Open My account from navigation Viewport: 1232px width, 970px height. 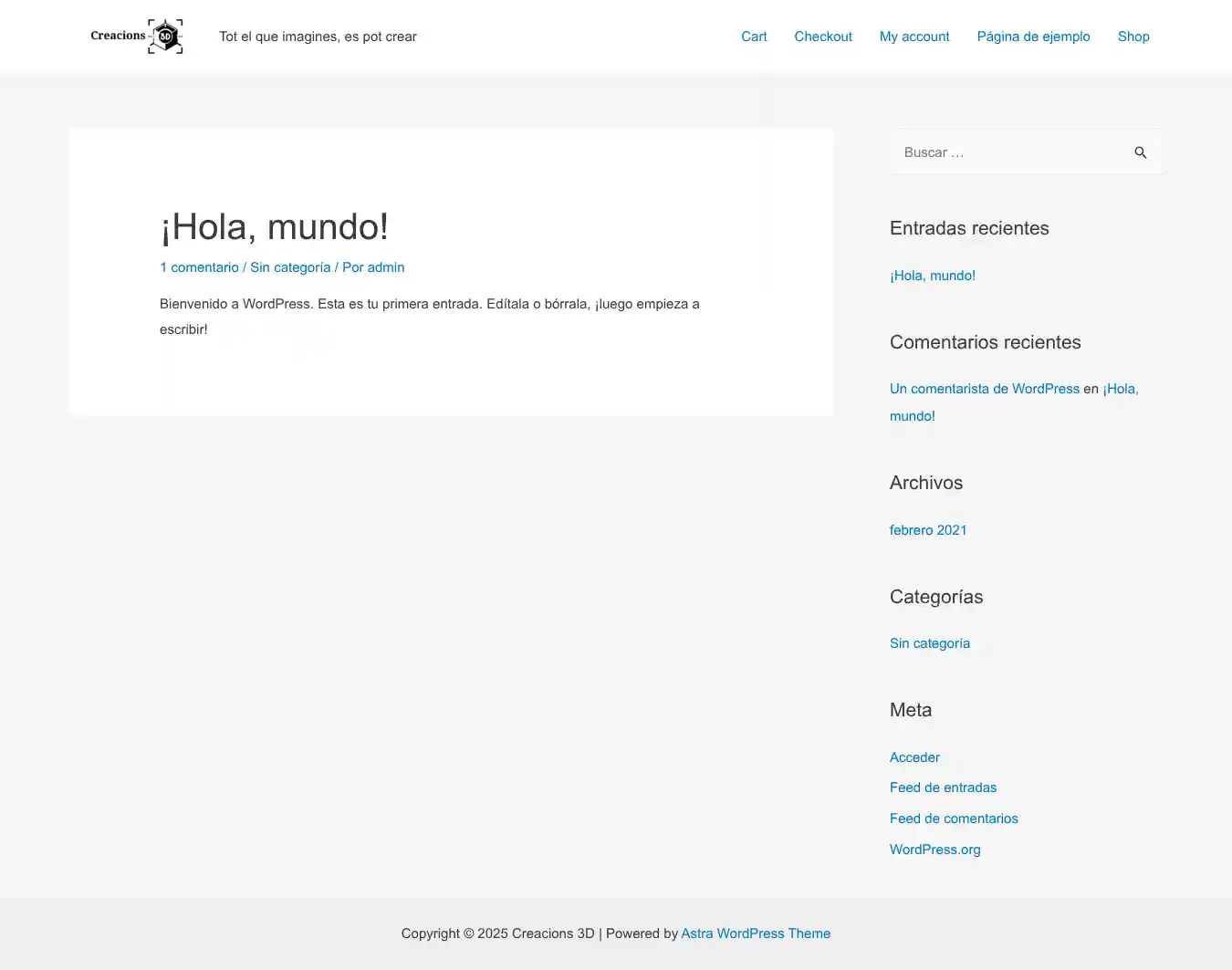coord(914,37)
